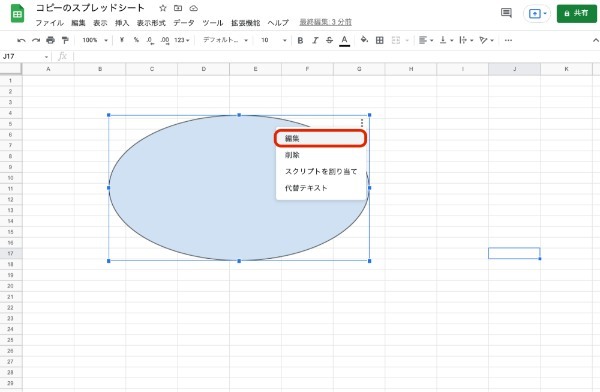Screen dimensions: 600x392
Task: Collapse the menus with the top-right arrow
Action: [595, 40]
